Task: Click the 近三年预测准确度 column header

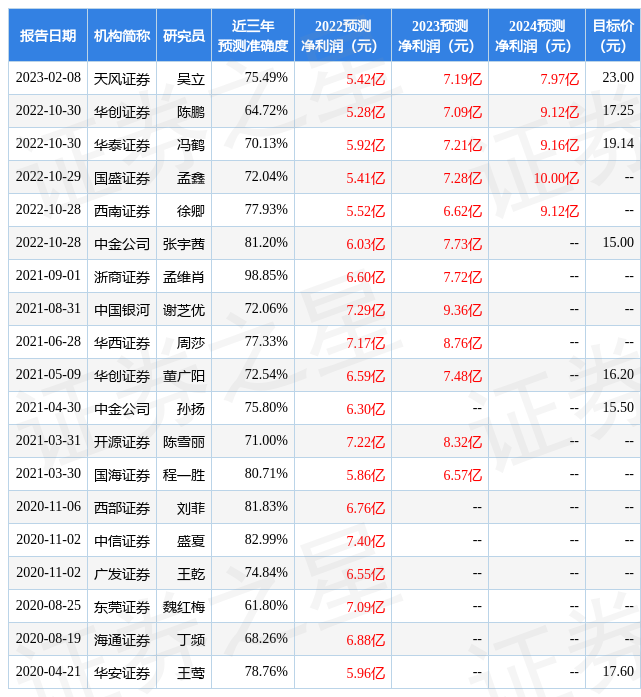Action: pyautogui.click(x=252, y=36)
